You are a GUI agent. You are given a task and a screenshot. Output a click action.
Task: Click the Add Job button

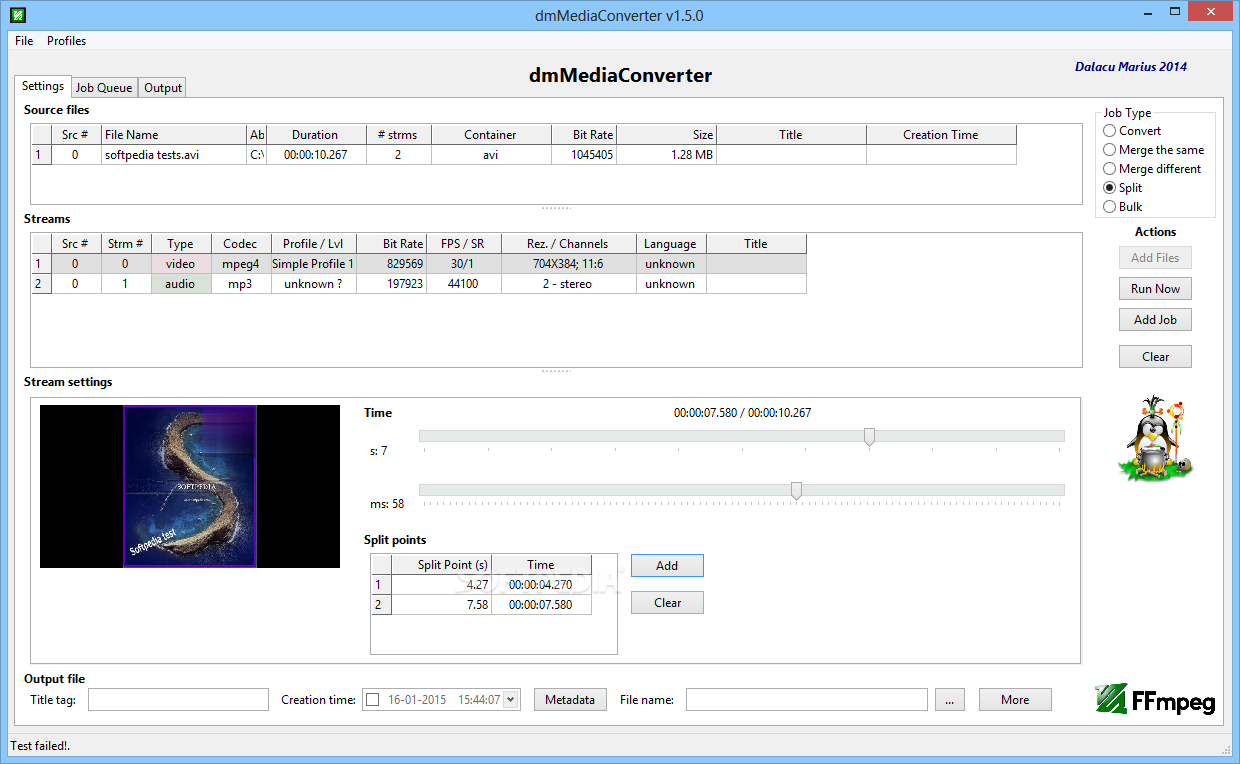click(1155, 320)
